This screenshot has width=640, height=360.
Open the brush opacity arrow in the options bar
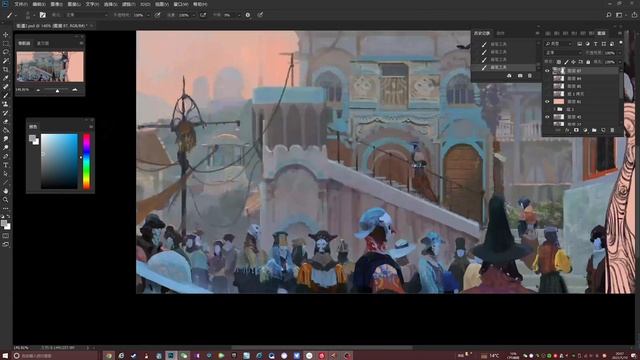pos(149,15)
